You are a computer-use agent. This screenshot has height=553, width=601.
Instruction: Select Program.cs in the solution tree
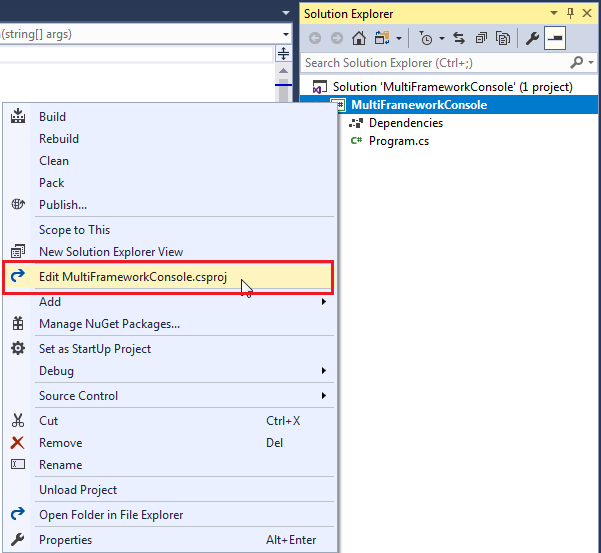398,141
